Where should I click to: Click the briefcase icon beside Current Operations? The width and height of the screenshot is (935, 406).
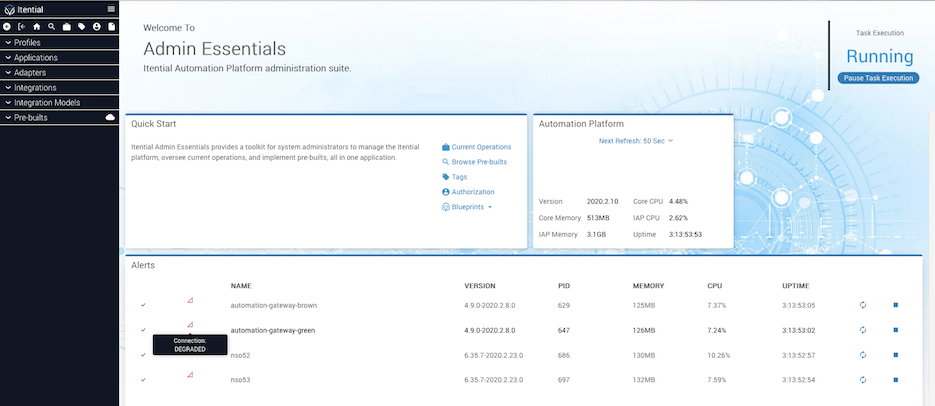445,147
